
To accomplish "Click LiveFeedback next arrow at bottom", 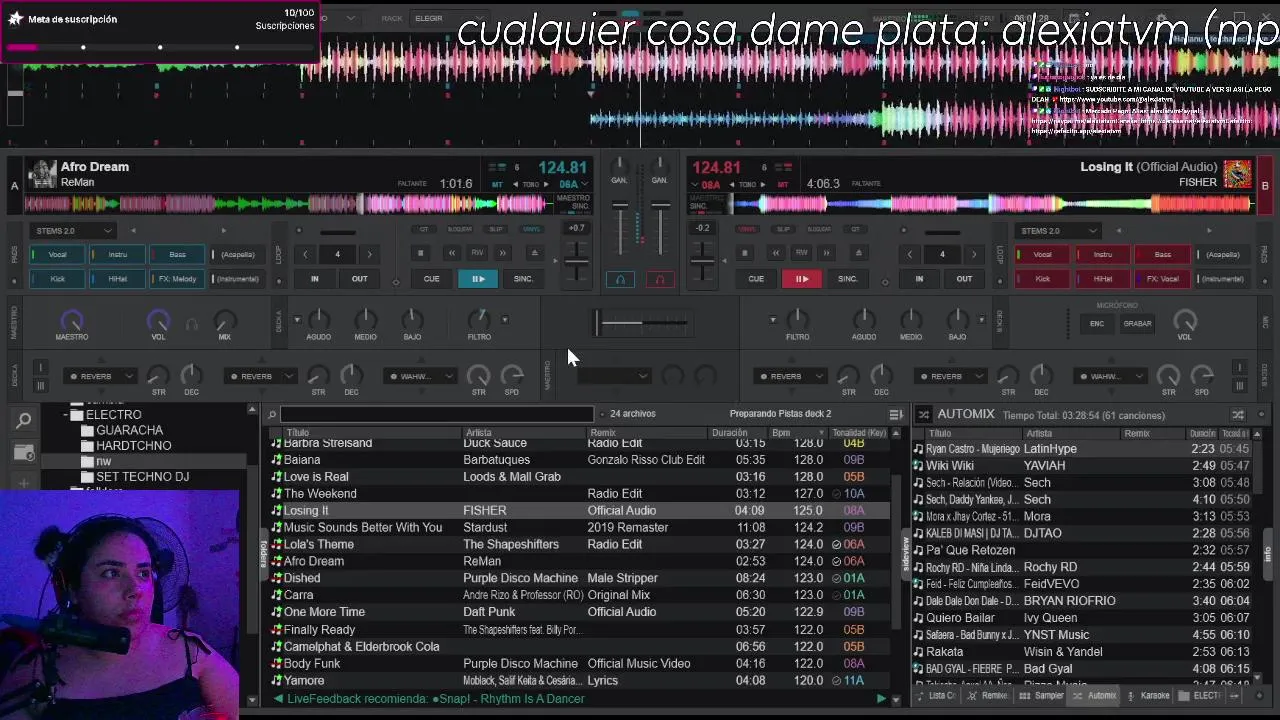I will 881,699.
